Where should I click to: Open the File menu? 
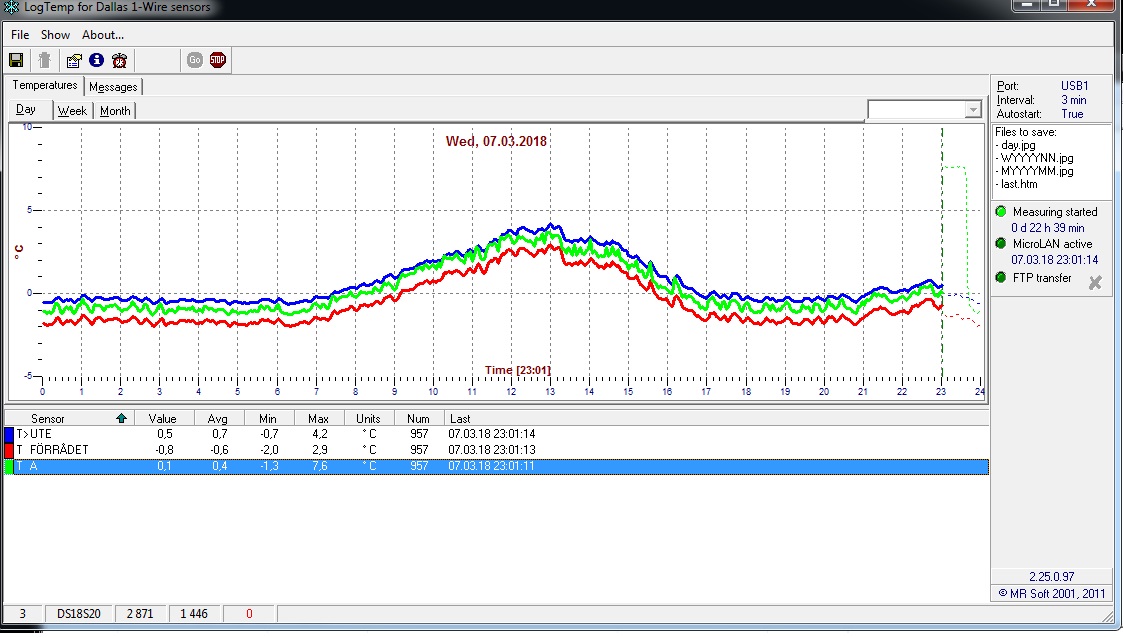[20, 35]
